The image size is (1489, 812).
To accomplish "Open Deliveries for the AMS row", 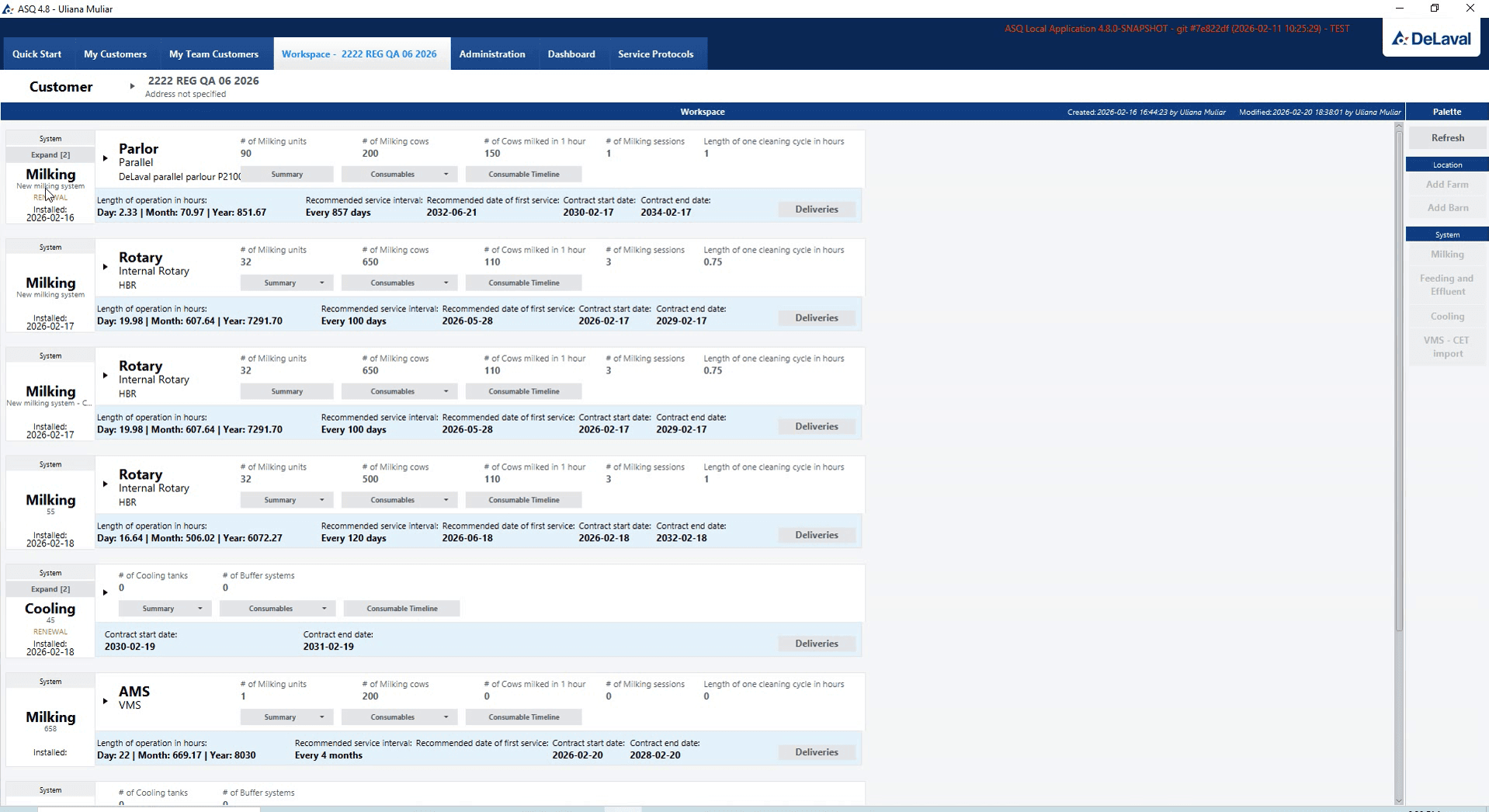I will point(817,752).
